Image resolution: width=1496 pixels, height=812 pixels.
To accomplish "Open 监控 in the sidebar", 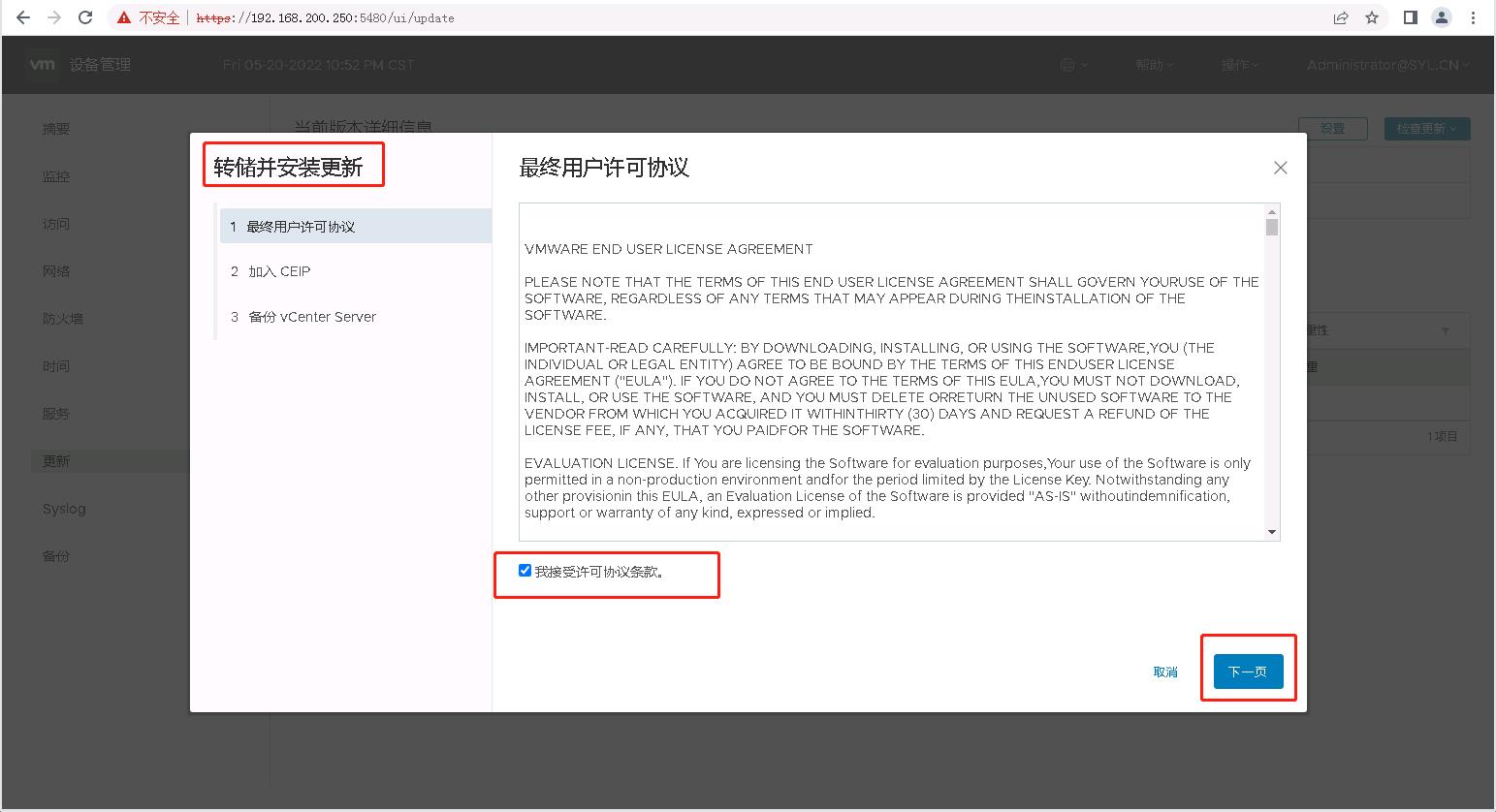I will (x=56, y=176).
